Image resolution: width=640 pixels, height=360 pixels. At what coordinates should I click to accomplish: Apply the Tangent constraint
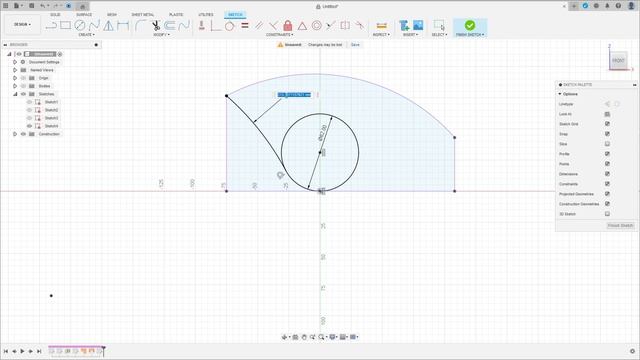229,26
